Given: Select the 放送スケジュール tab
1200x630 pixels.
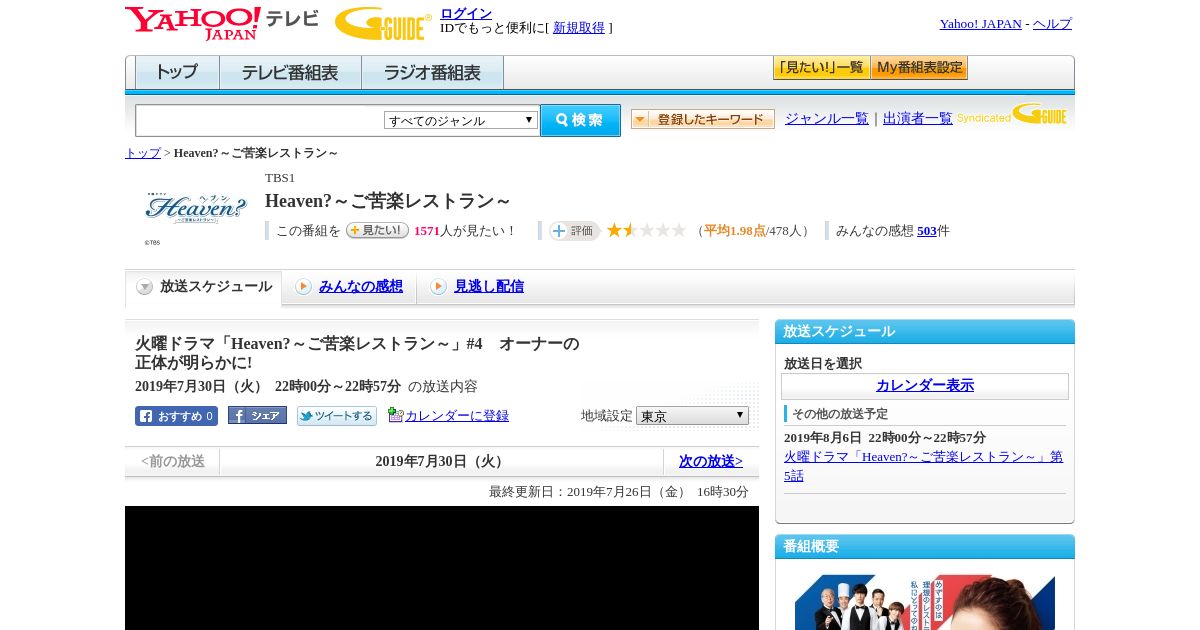Looking at the screenshot, I should (x=203, y=287).
